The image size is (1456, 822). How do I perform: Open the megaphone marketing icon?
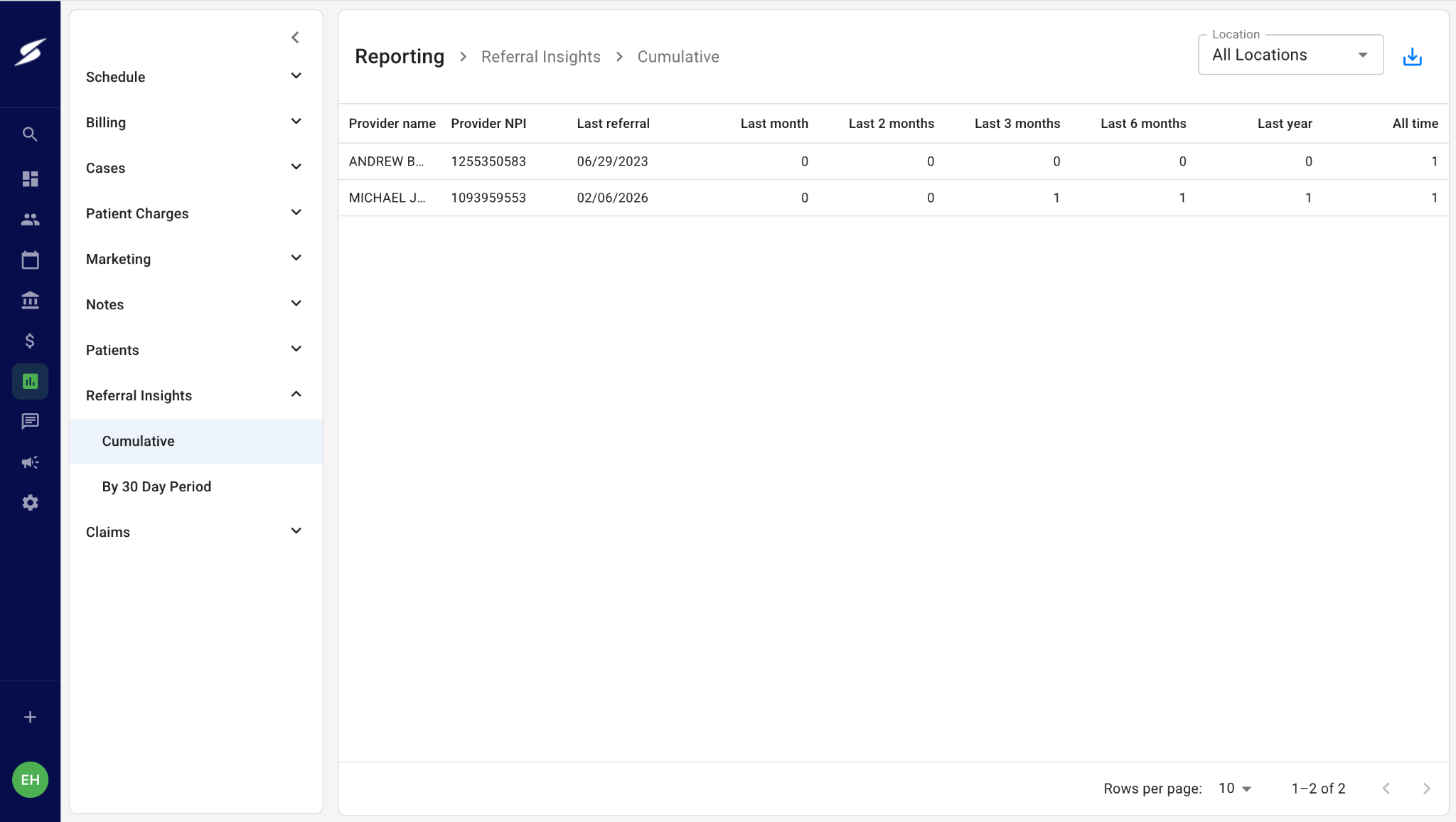(x=30, y=462)
